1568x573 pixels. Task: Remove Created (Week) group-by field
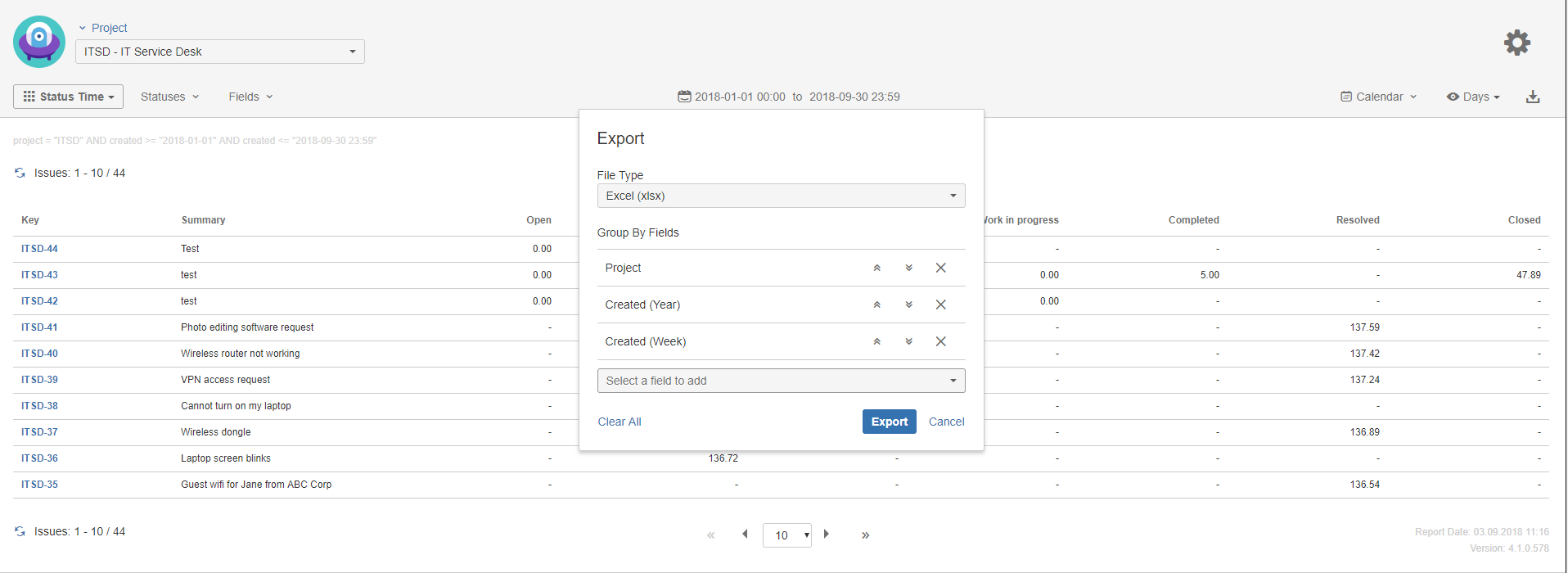(x=940, y=341)
